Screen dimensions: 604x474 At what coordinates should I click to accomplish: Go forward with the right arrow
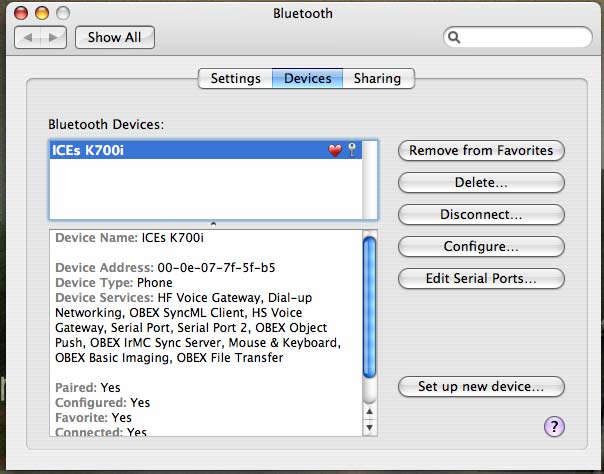point(54,37)
